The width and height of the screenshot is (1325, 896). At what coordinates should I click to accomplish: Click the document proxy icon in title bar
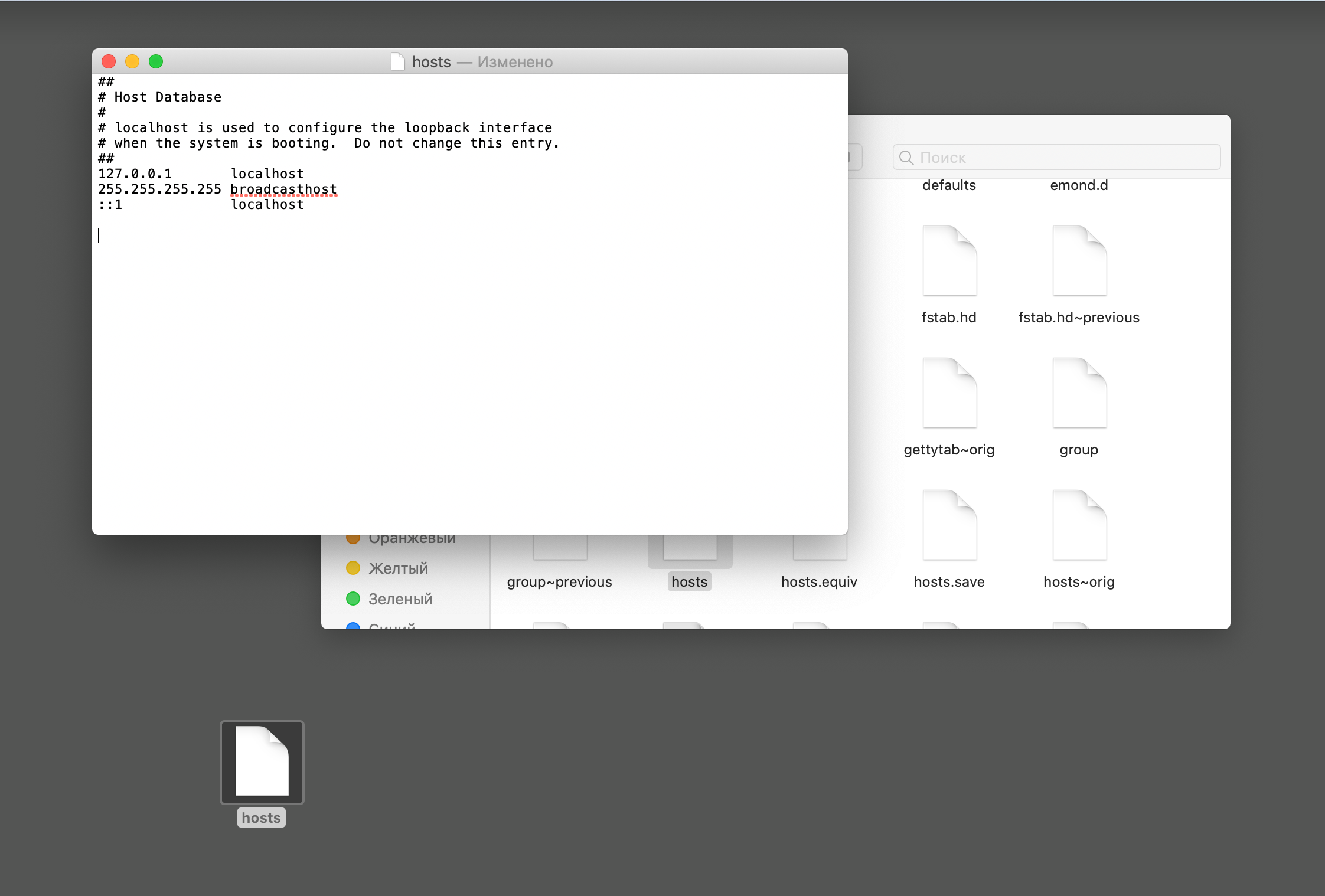(398, 61)
